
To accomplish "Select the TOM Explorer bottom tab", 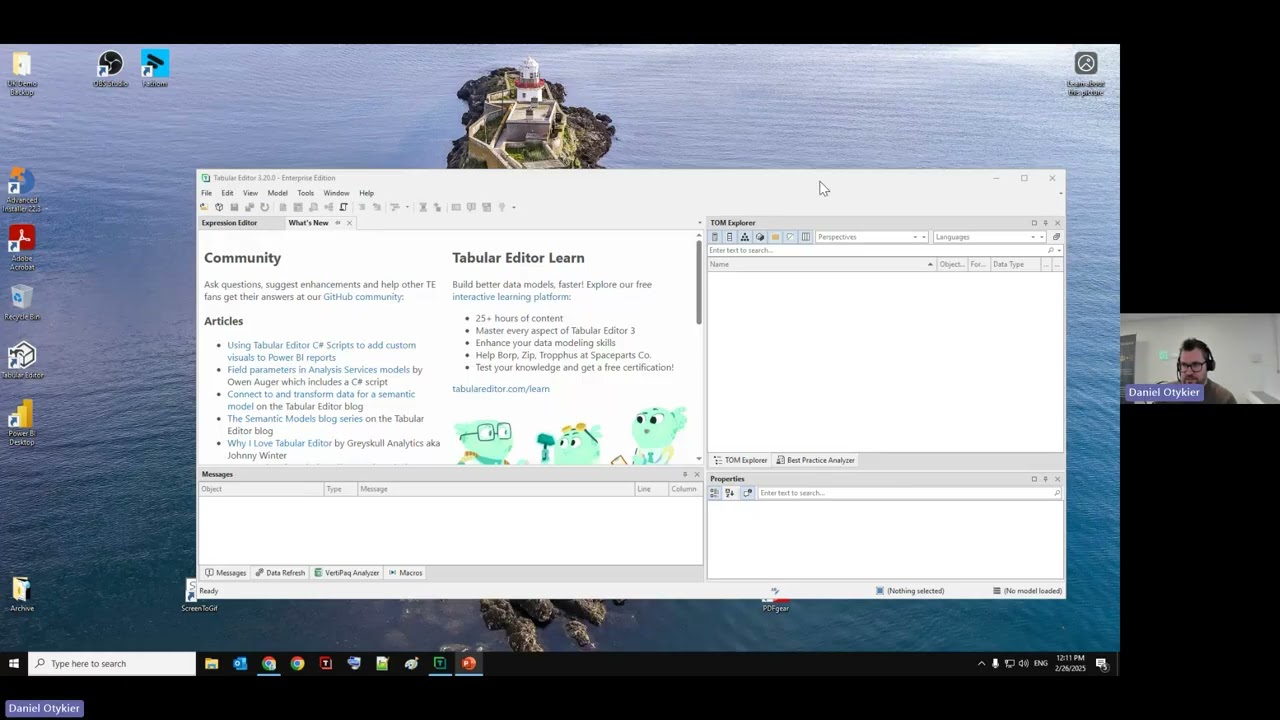I will pyautogui.click(x=740, y=460).
